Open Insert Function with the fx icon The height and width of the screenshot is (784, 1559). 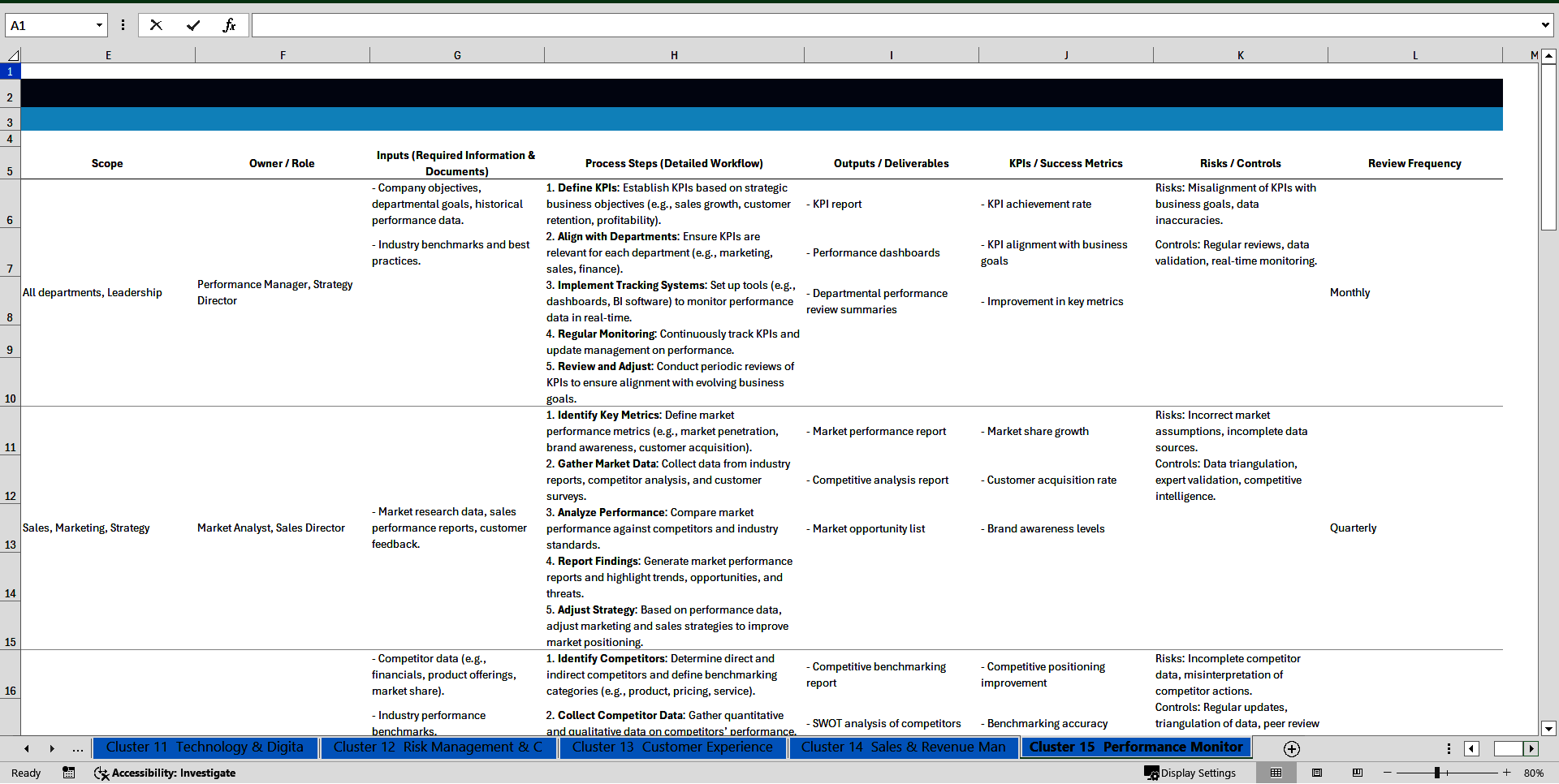point(231,25)
